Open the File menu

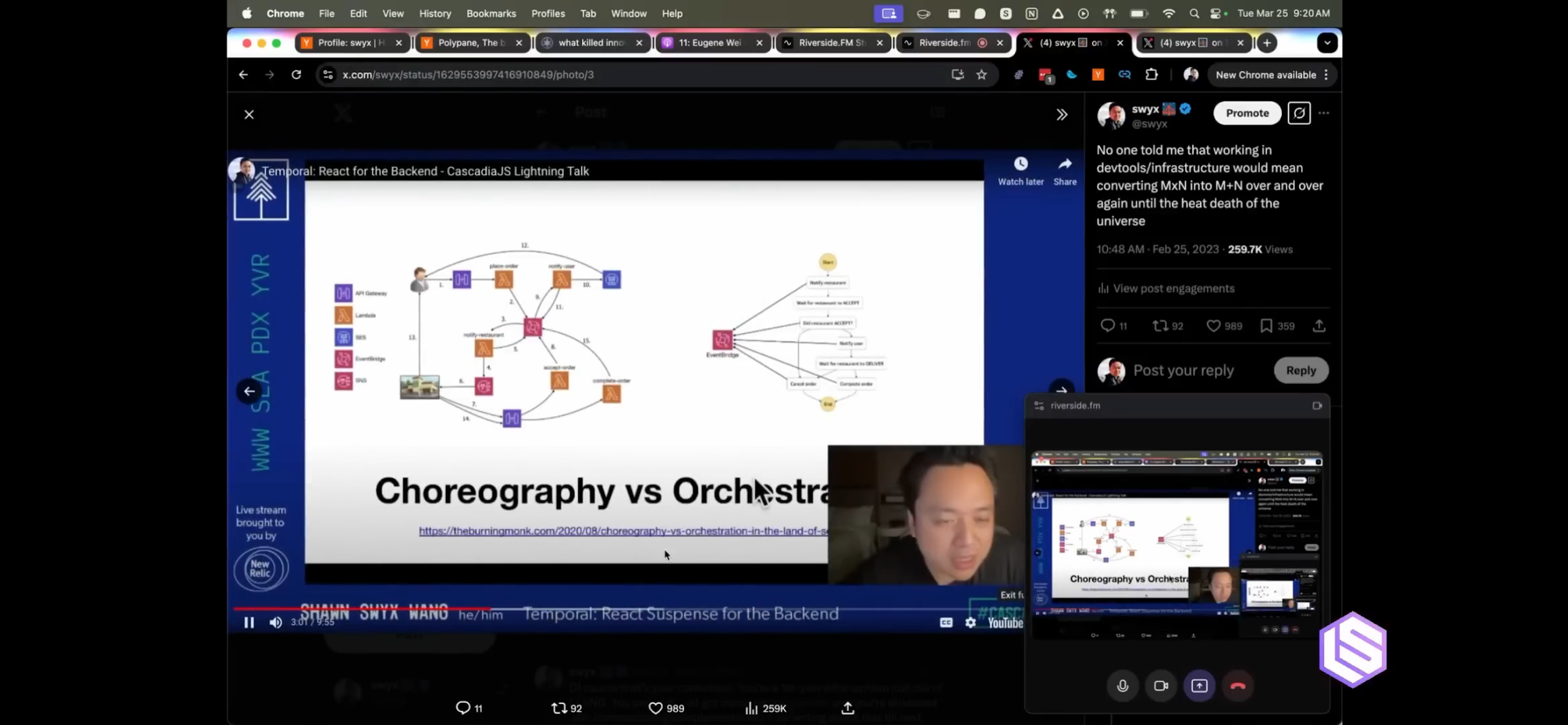point(326,13)
